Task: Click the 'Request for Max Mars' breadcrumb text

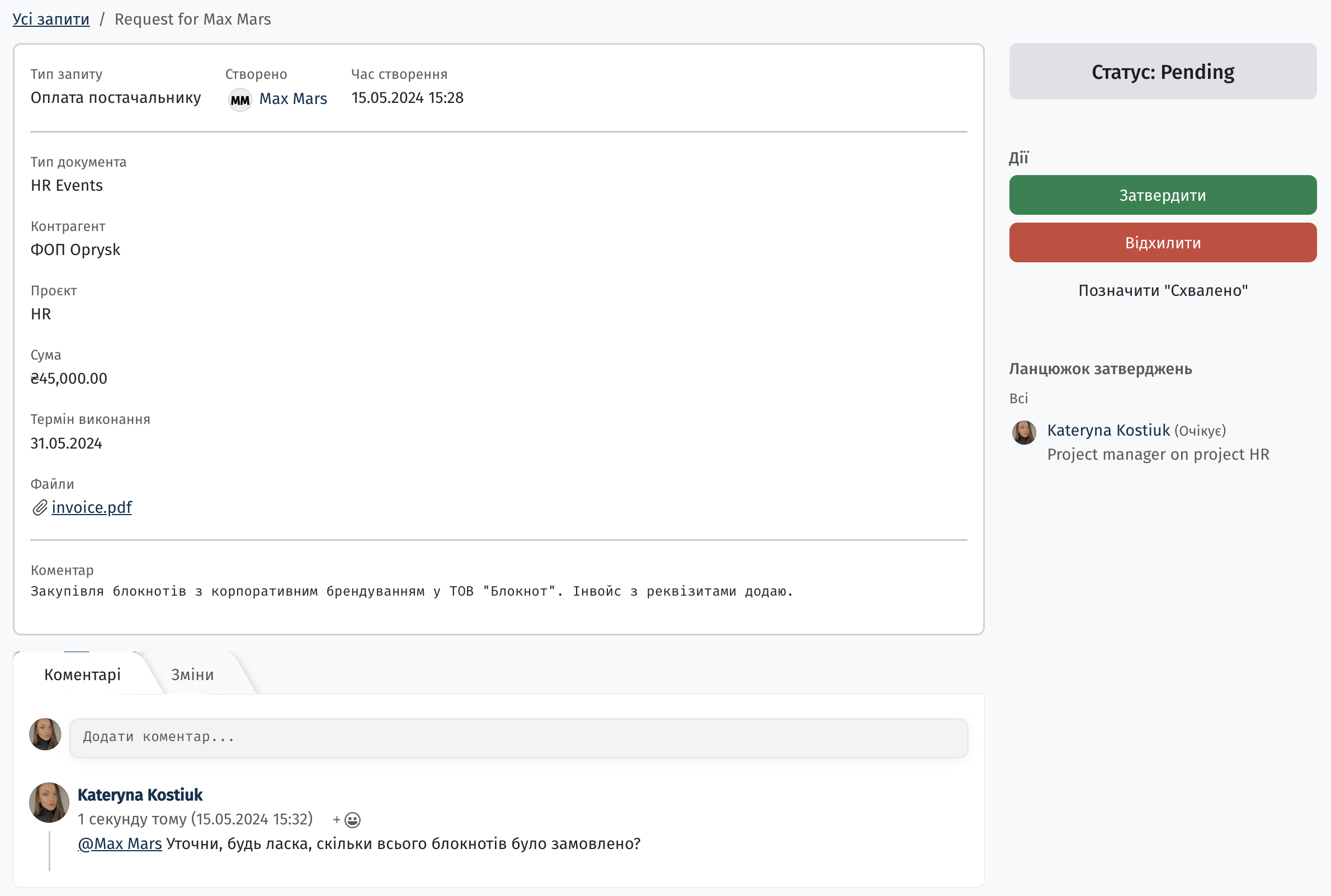Action: [192, 19]
